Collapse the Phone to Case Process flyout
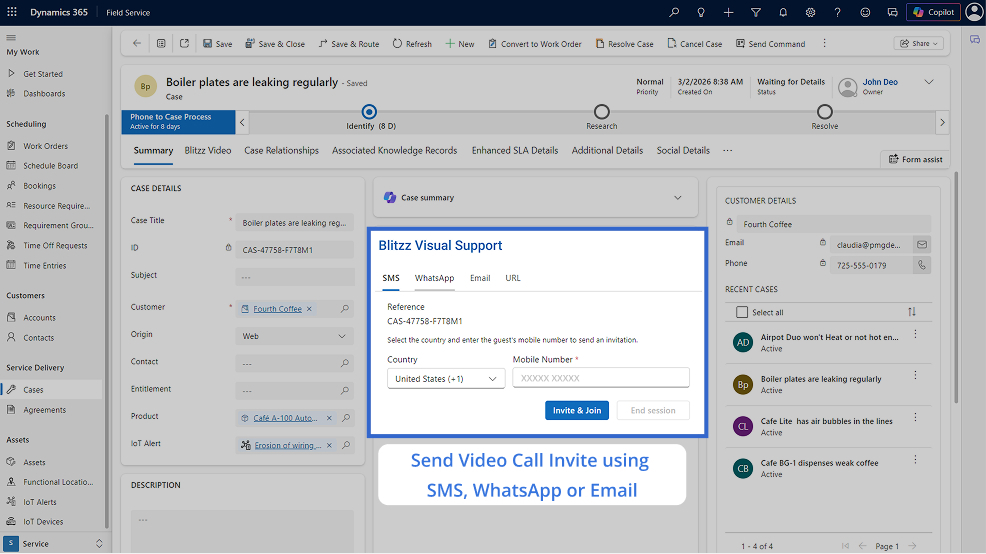Image resolution: width=986 pixels, height=554 pixels. coord(242,122)
